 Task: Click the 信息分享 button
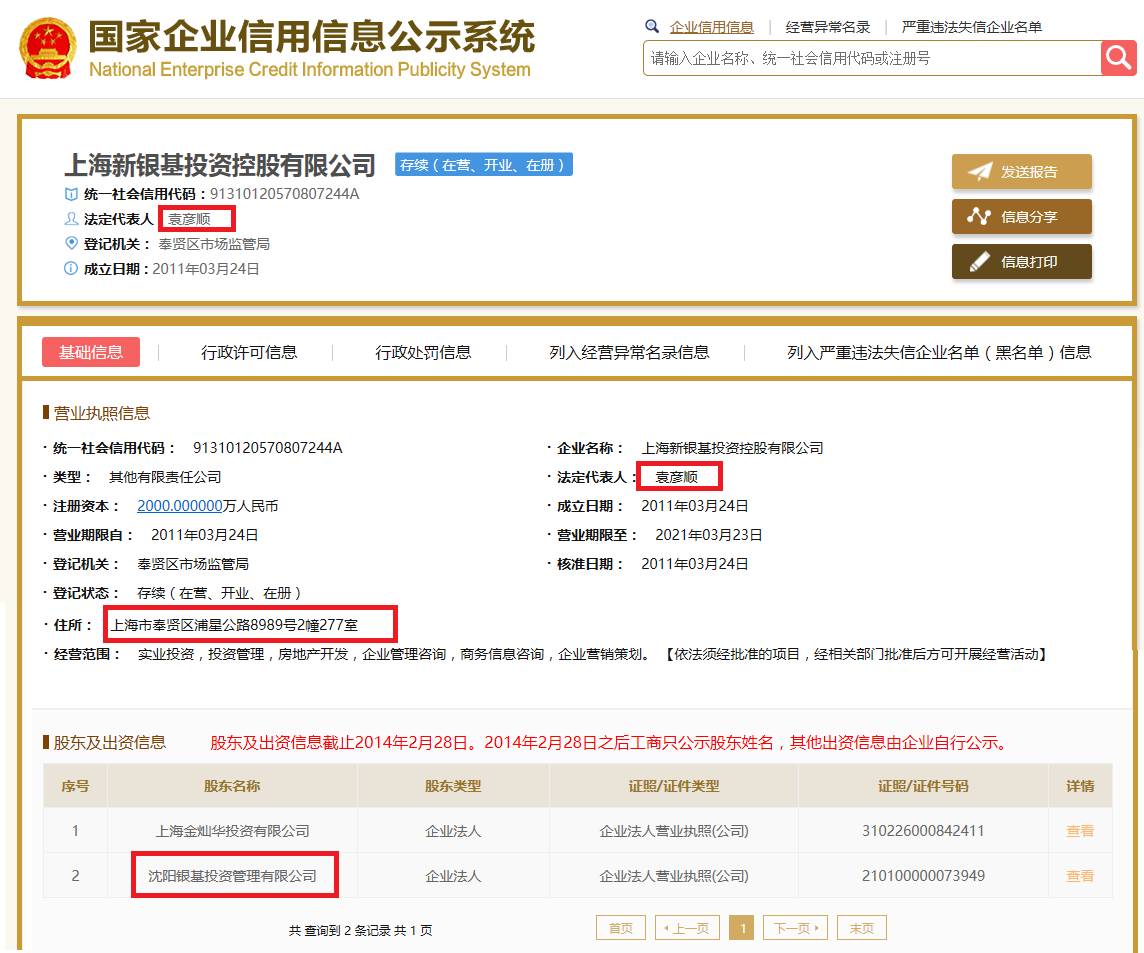(x=1021, y=217)
